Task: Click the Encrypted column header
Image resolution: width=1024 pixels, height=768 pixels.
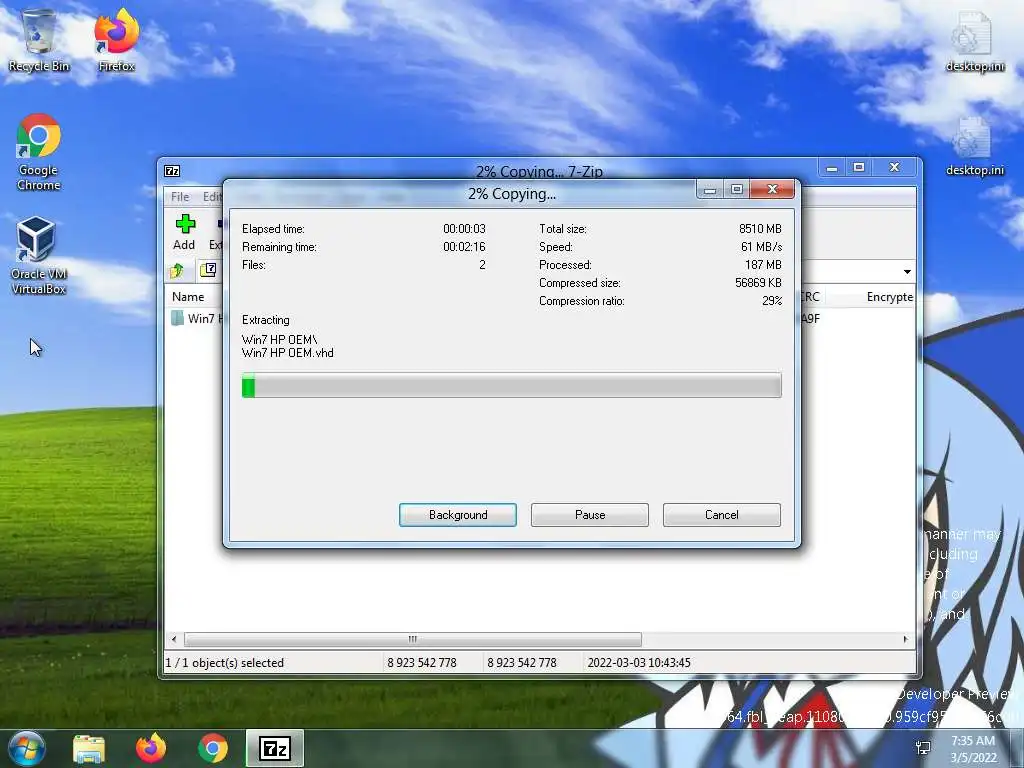Action: click(x=889, y=296)
